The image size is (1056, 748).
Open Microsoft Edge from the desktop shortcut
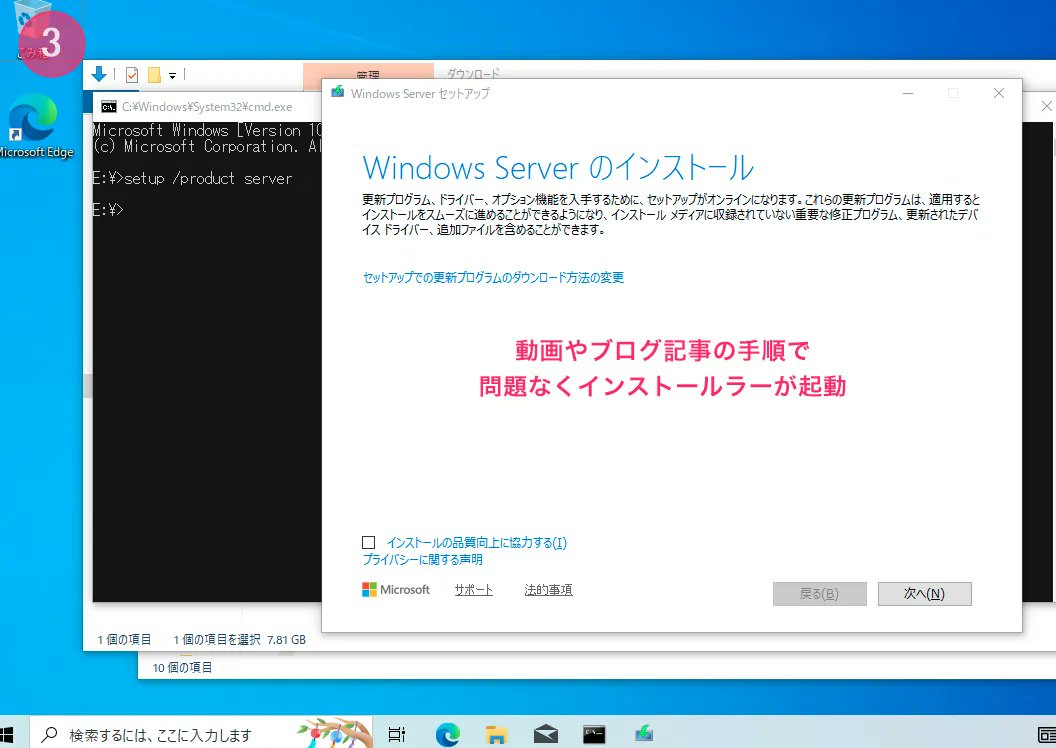coord(34,127)
